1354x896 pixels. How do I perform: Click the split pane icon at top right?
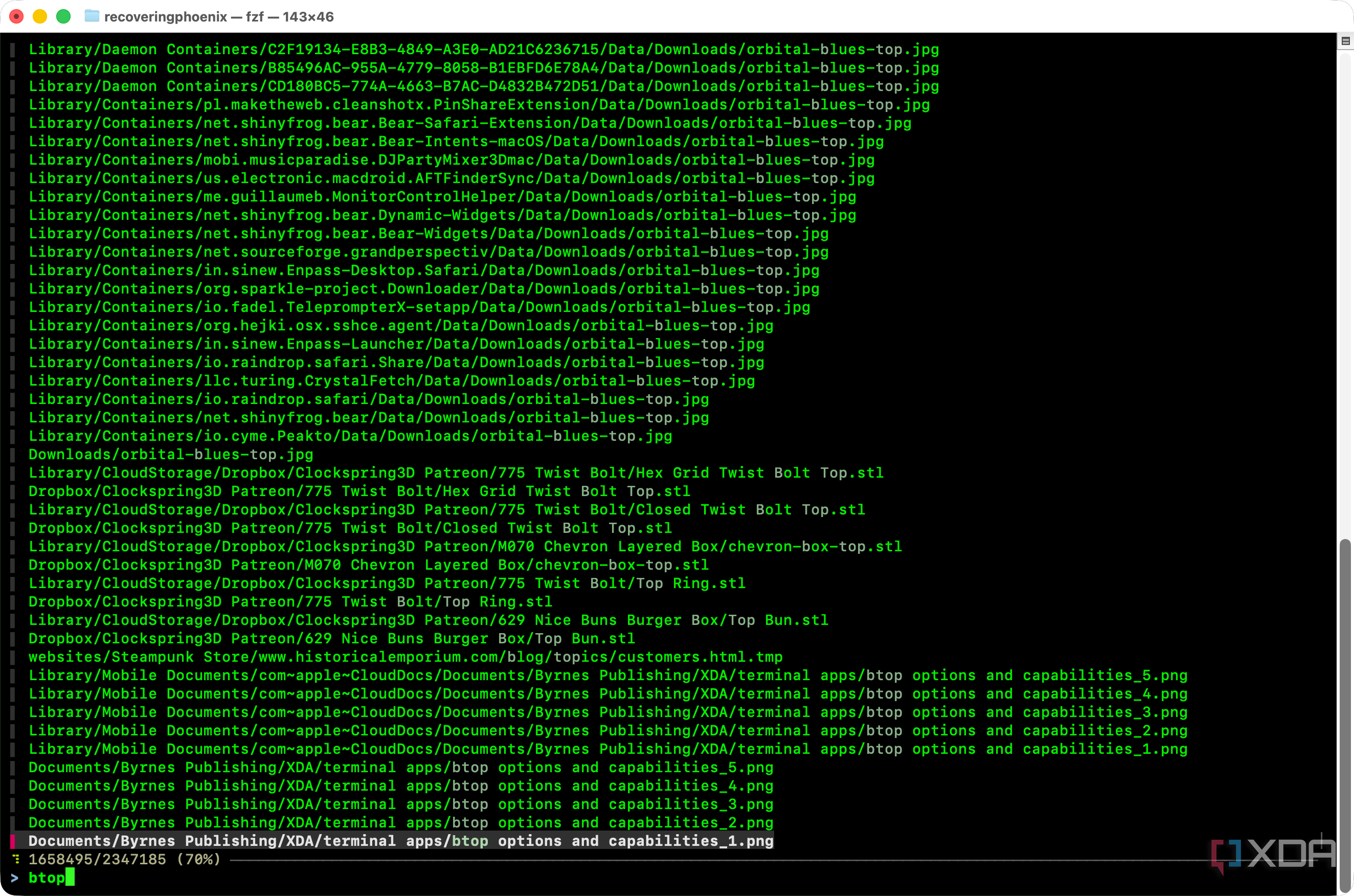pos(1345,41)
